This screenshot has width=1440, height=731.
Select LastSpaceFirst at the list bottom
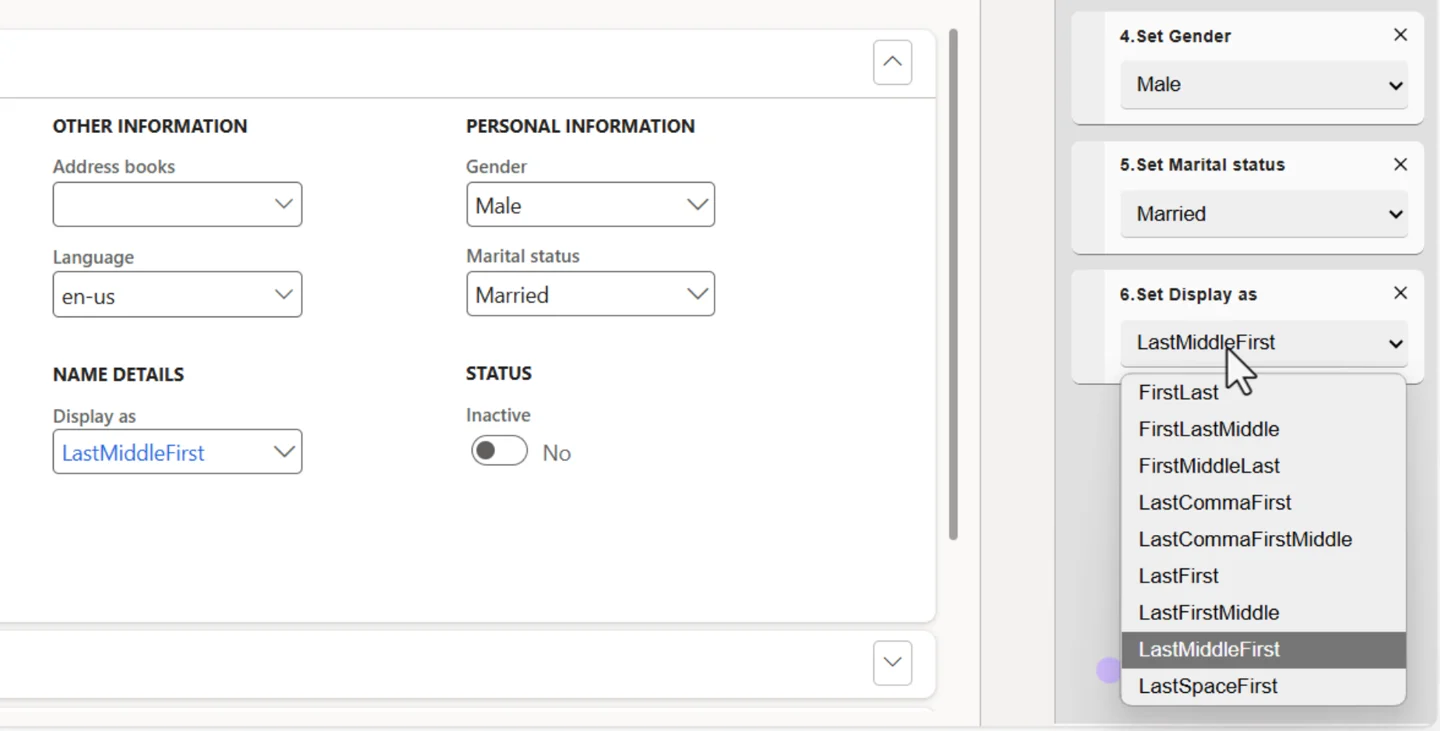coord(1207,686)
